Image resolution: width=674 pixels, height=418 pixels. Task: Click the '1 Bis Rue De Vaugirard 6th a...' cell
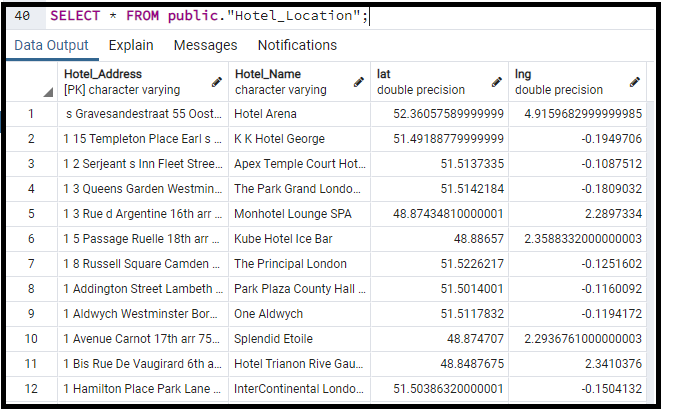click(x=143, y=363)
